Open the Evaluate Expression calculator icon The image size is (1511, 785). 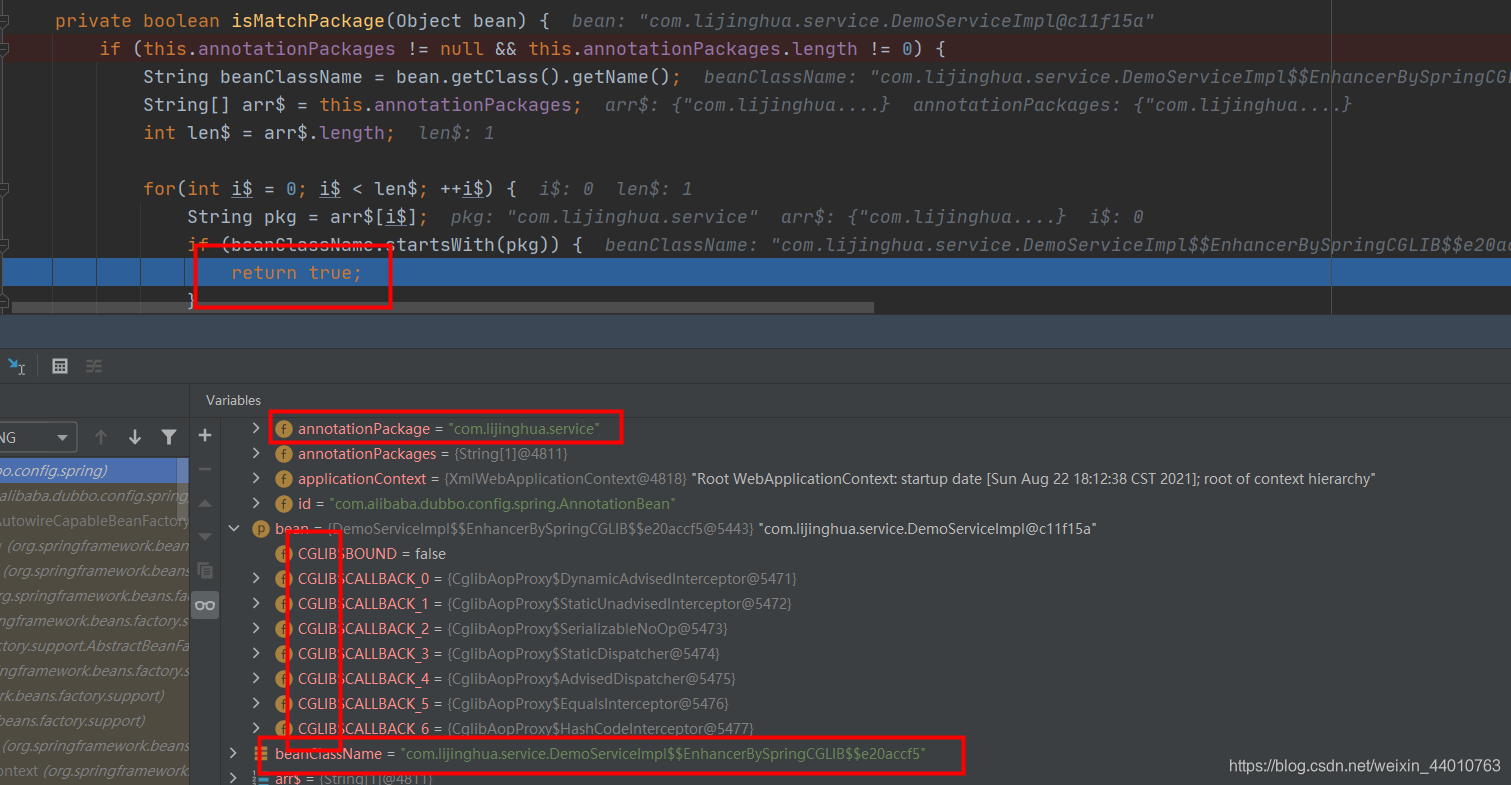(60, 366)
